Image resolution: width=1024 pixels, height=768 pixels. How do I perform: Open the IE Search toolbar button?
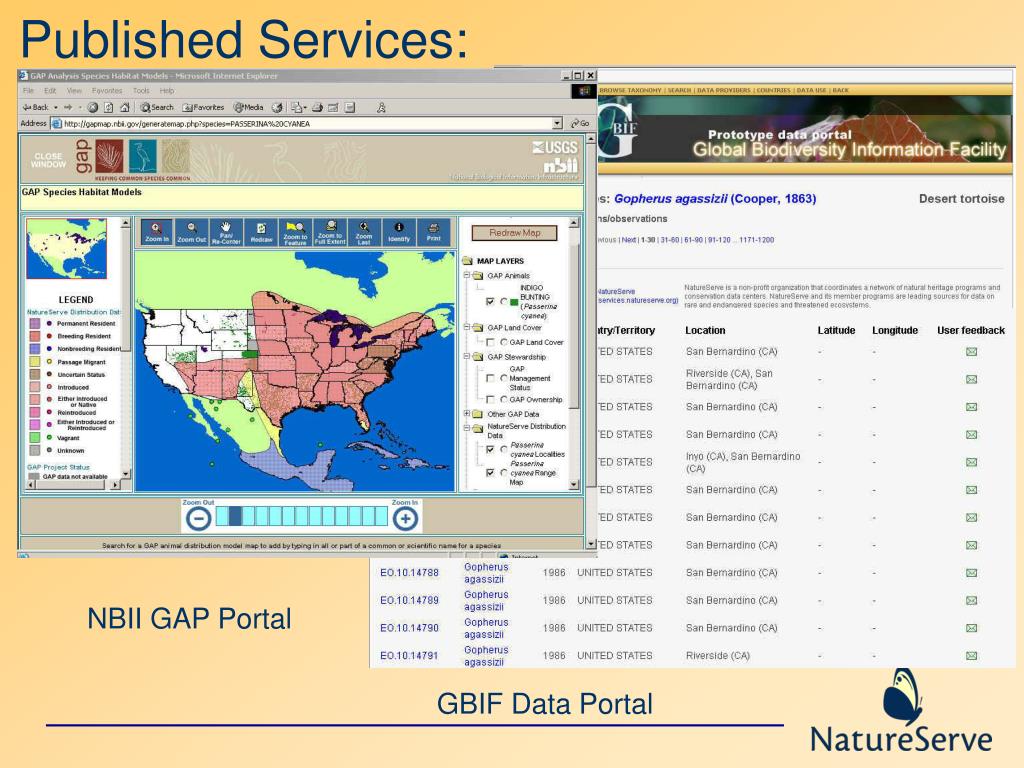(x=157, y=107)
